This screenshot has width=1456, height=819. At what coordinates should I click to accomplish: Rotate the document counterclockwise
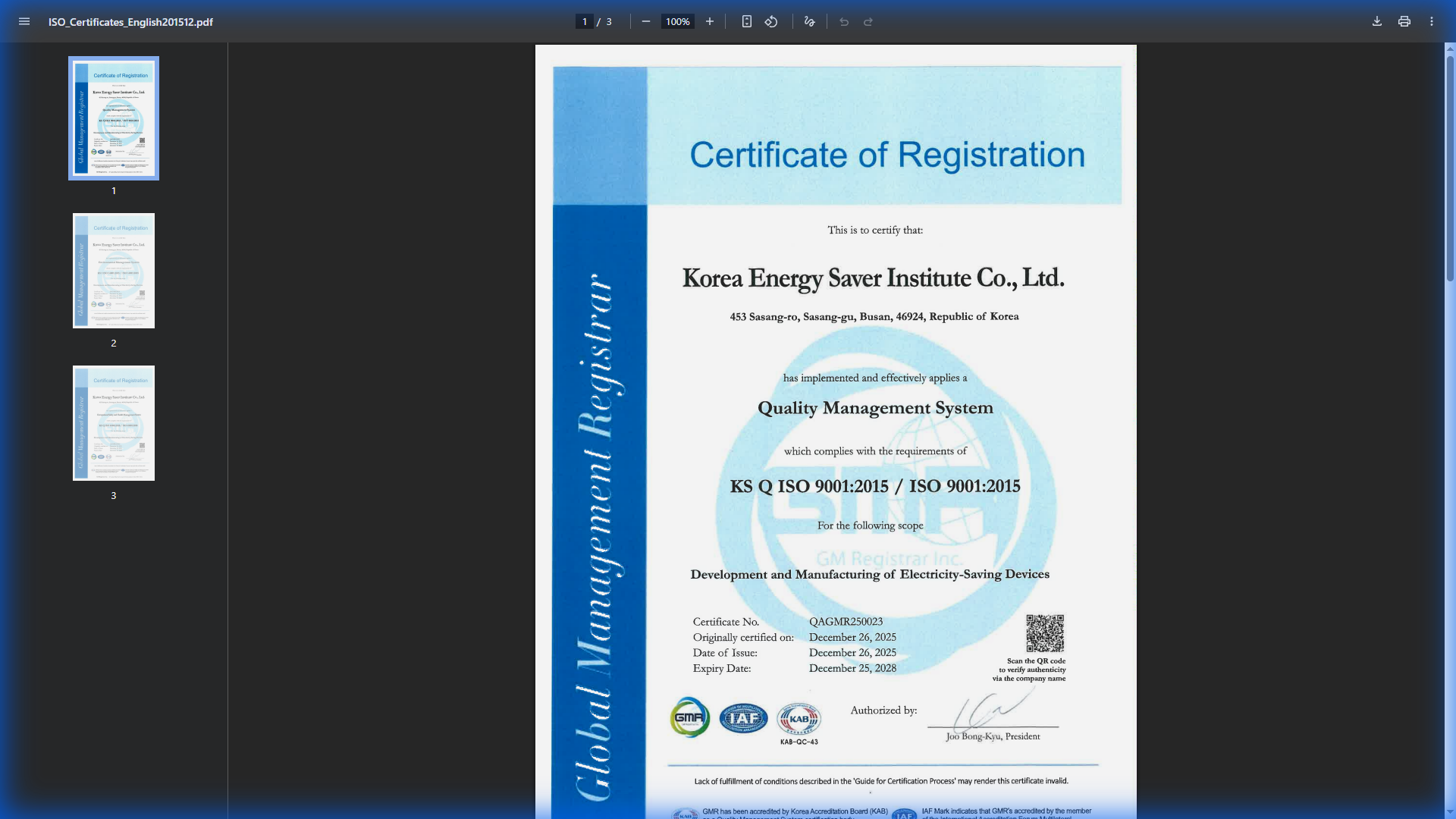(771, 22)
